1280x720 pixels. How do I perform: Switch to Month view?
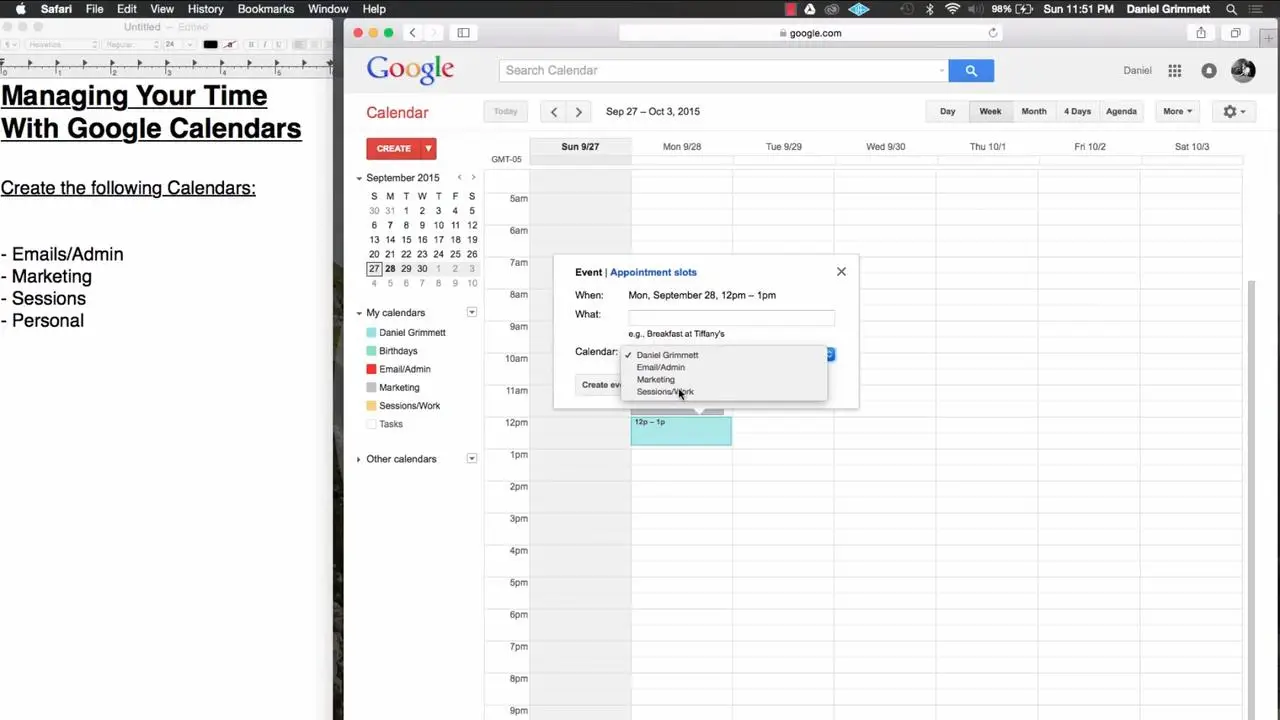[1034, 111]
